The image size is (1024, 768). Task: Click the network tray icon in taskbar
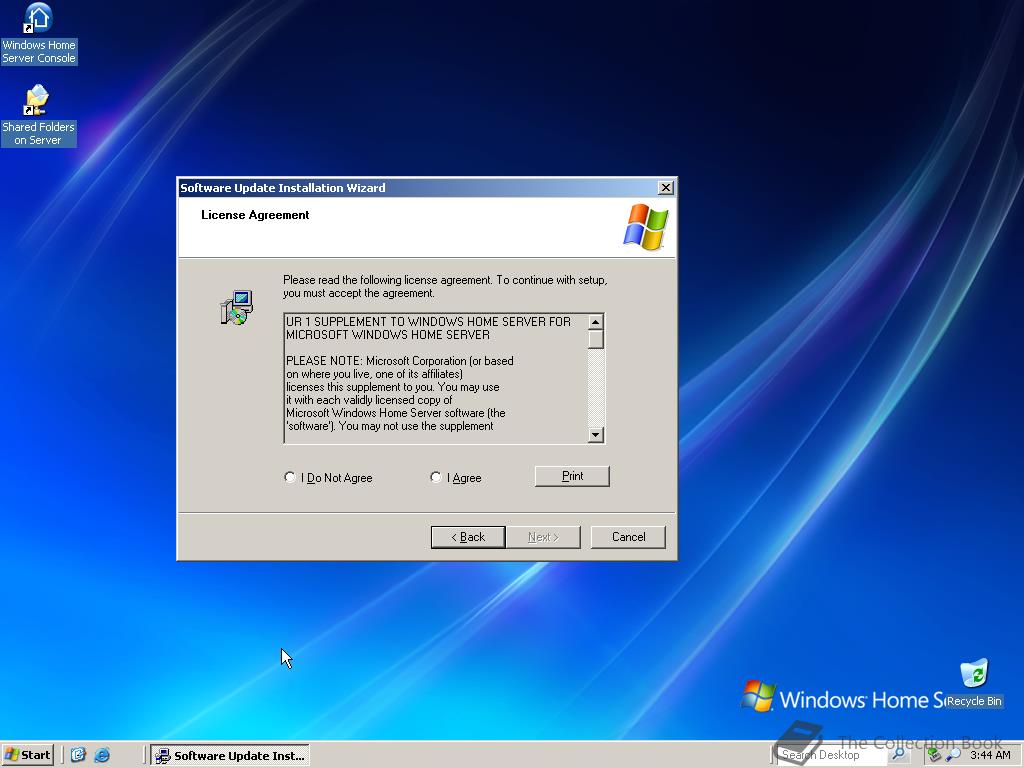coord(935,755)
